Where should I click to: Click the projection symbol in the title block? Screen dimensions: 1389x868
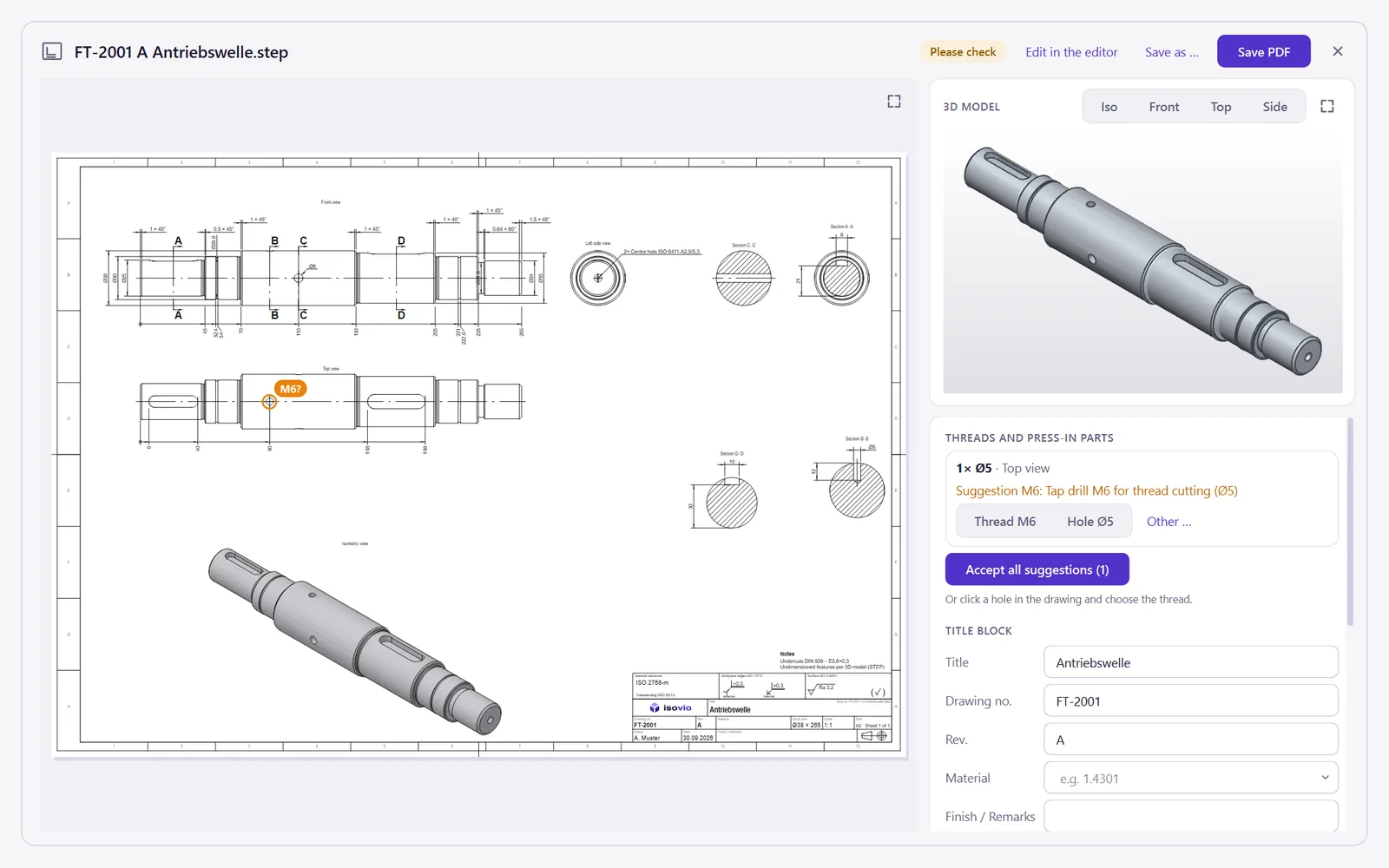(x=874, y=736)
